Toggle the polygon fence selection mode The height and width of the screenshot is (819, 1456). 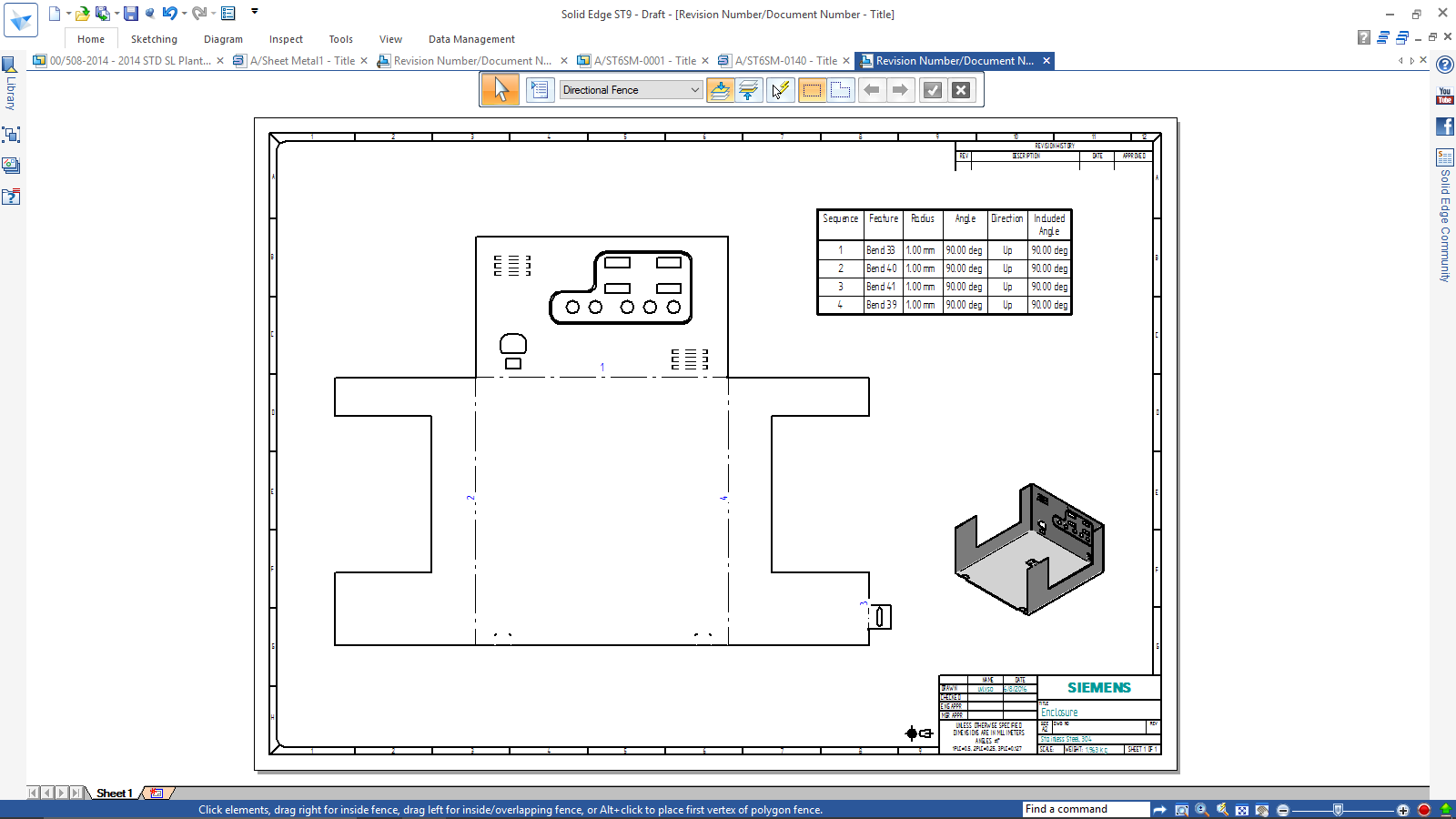(x=839, y=89)
